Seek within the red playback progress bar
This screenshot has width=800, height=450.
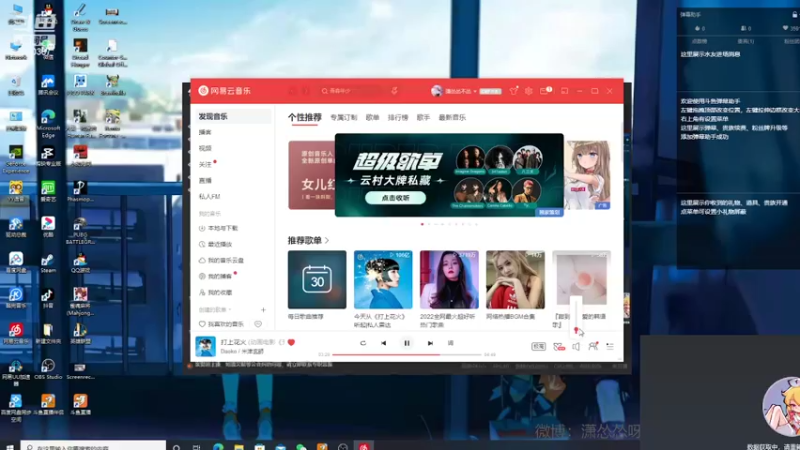point(406,355)
